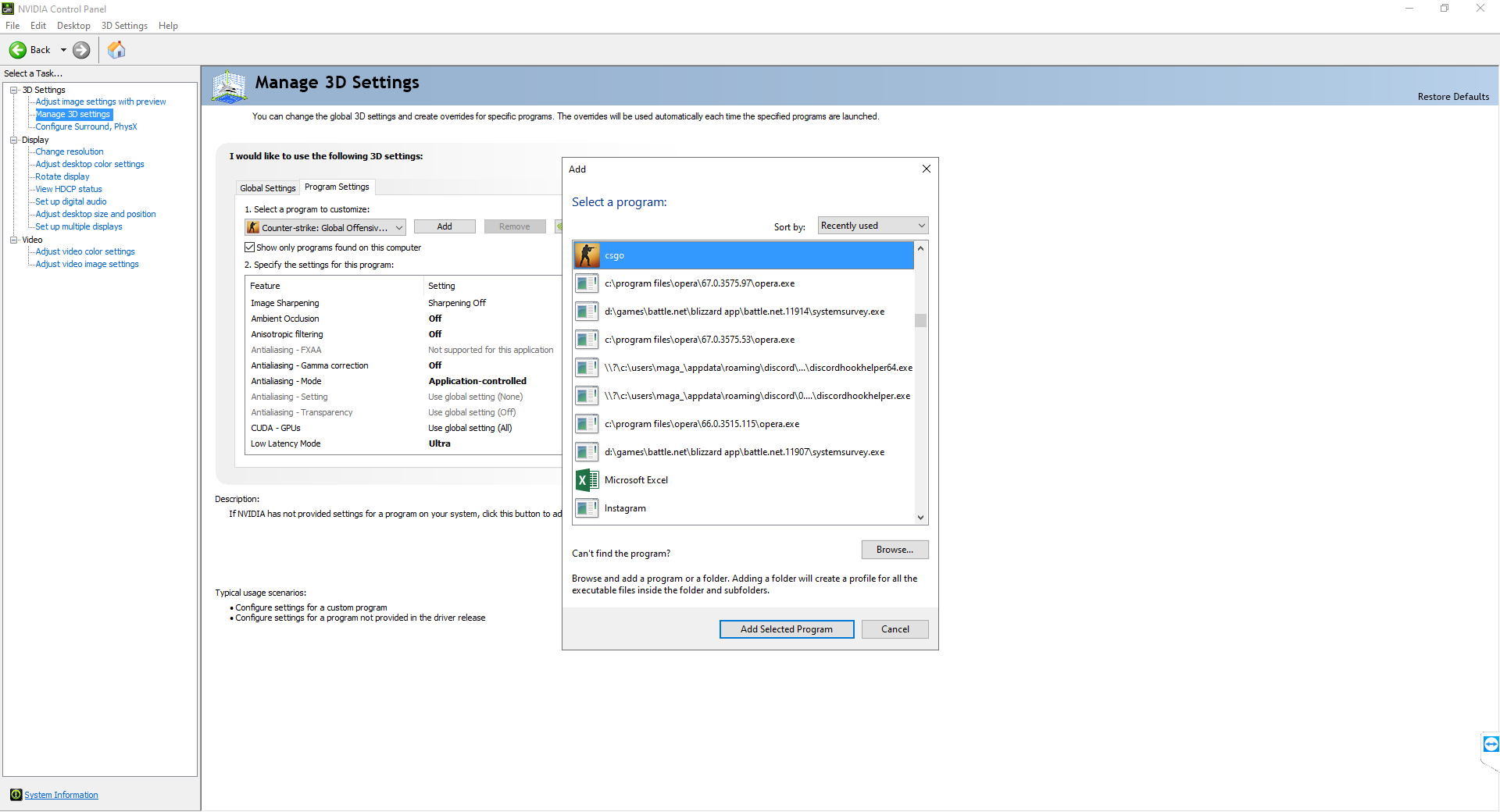Open the System Information link

(61, 795)
